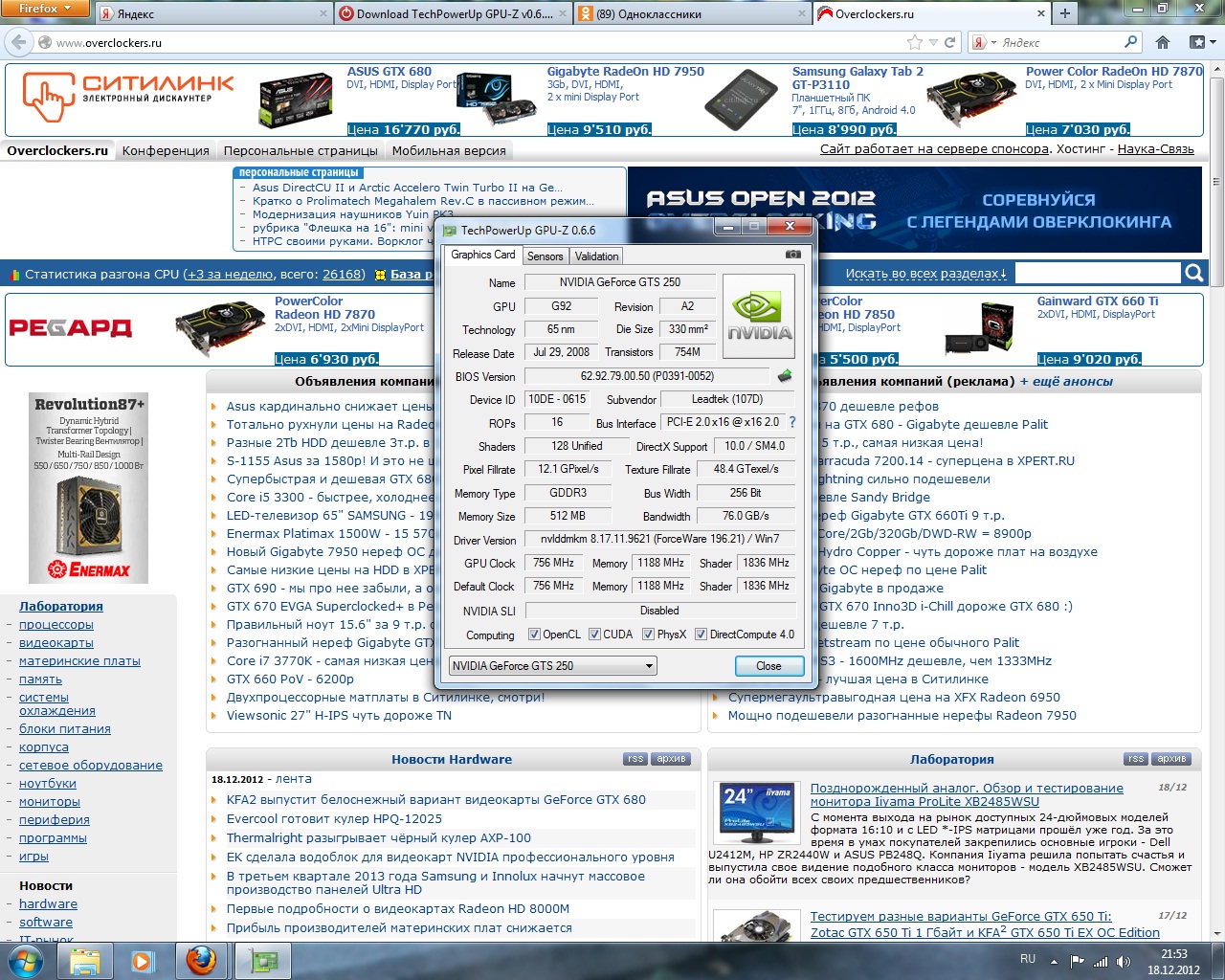Viewport: 1225px width, 980px height.
Task: Open a new tab with plus icon
Action: point(1064,13)
